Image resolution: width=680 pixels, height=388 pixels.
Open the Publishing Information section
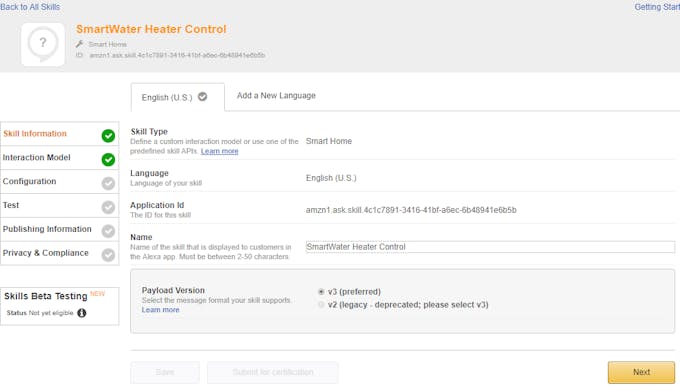tap(59, 229)
